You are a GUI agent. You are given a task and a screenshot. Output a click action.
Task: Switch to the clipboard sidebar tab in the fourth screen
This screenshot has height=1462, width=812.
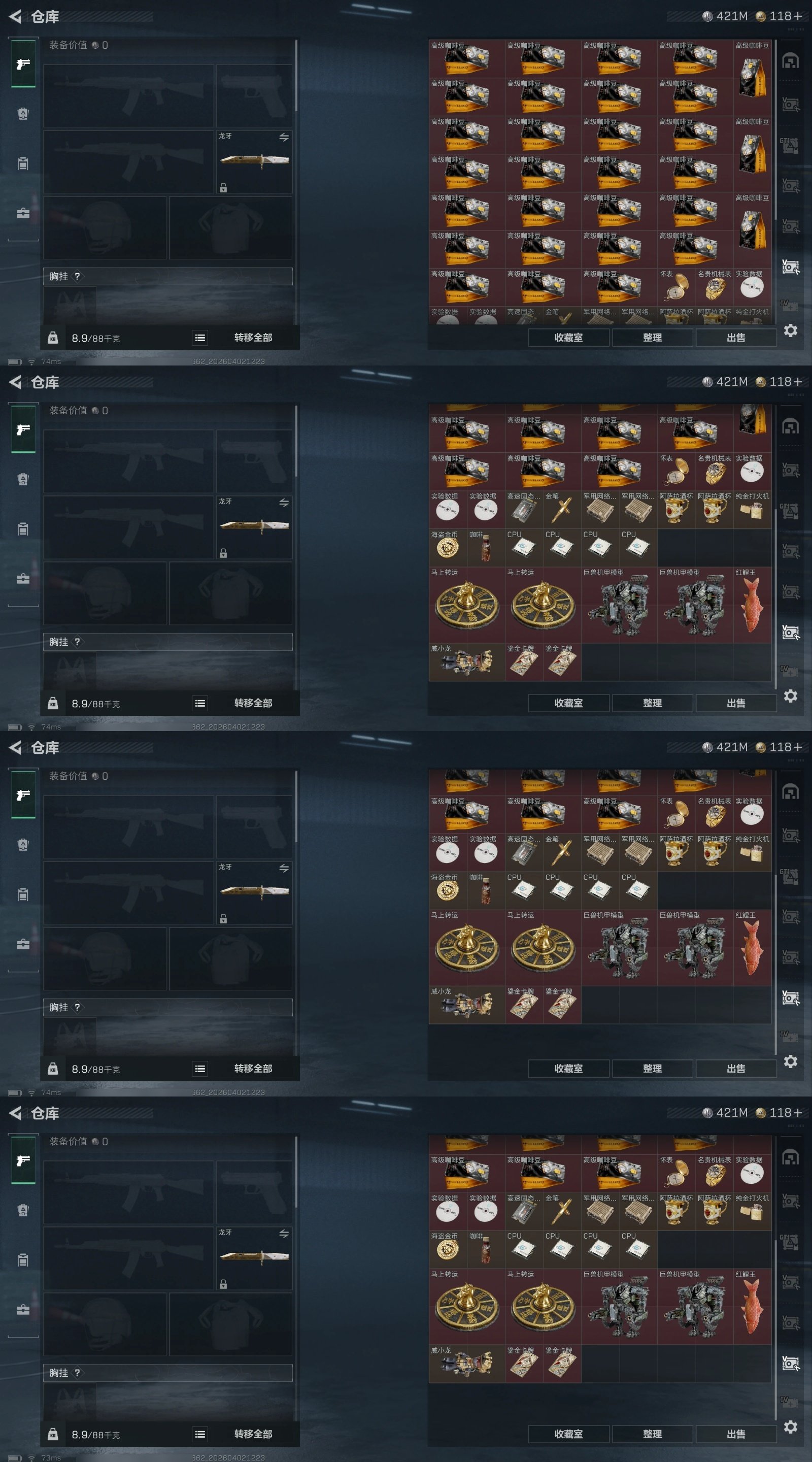tap(23, 1260)
